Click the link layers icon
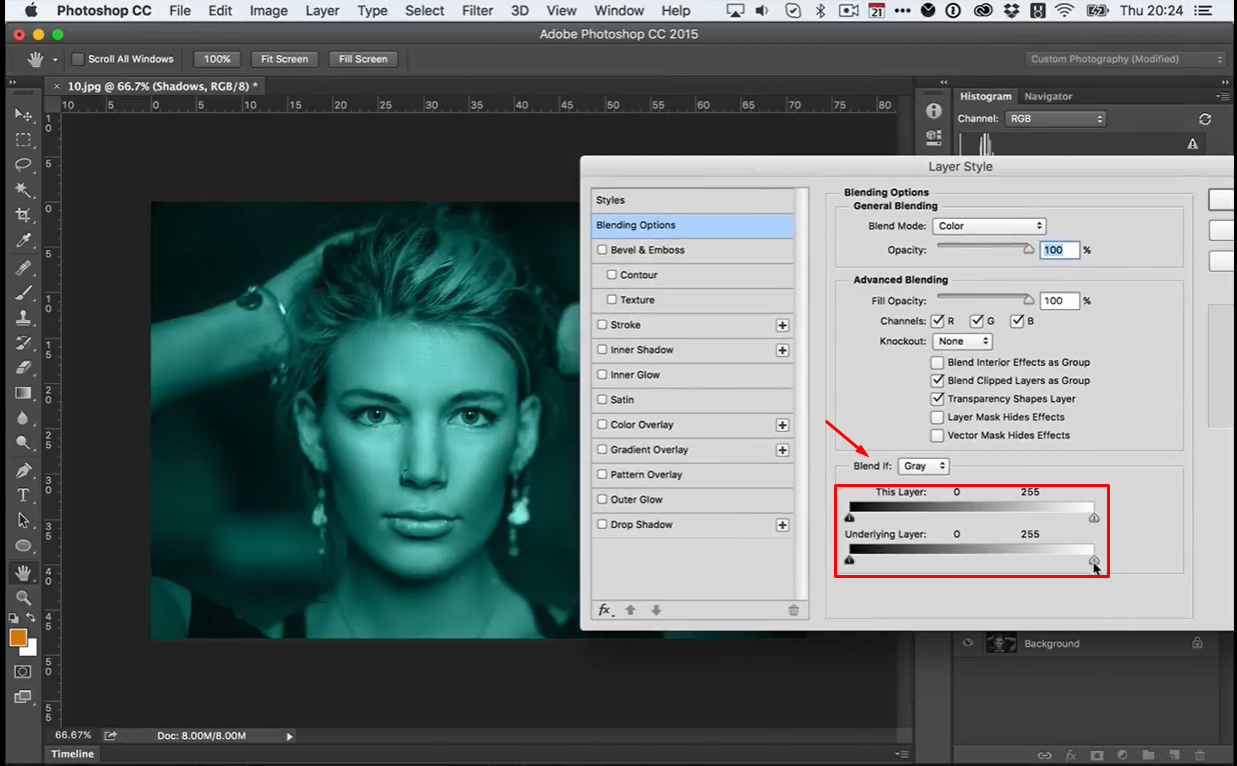Viewport: 1237px width, 766px height. coord(1045,755)
